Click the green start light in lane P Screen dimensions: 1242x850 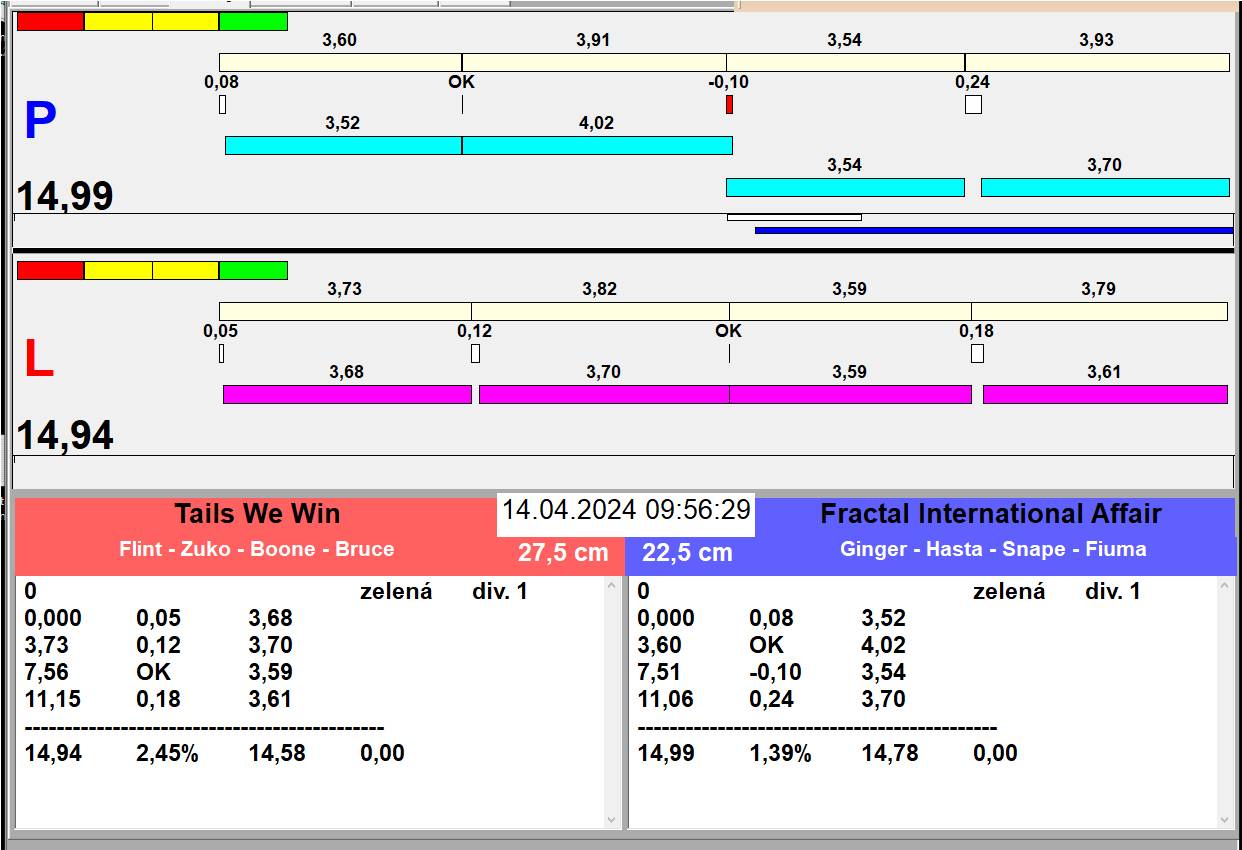pyautogui.click(x=253, y=22)
